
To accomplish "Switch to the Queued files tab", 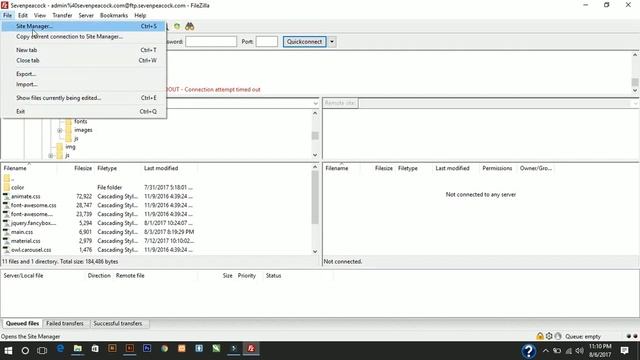I will pyautogui.click(x=22, y=324).
